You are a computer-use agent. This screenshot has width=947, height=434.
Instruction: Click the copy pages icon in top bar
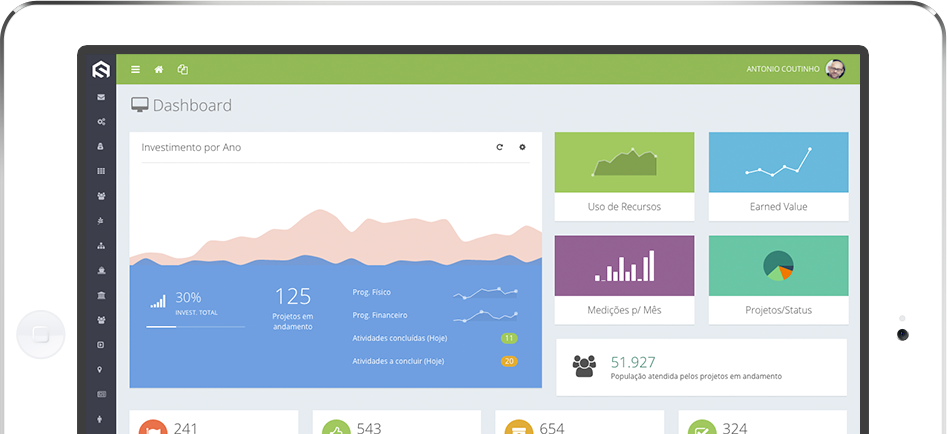pos(182,69)
